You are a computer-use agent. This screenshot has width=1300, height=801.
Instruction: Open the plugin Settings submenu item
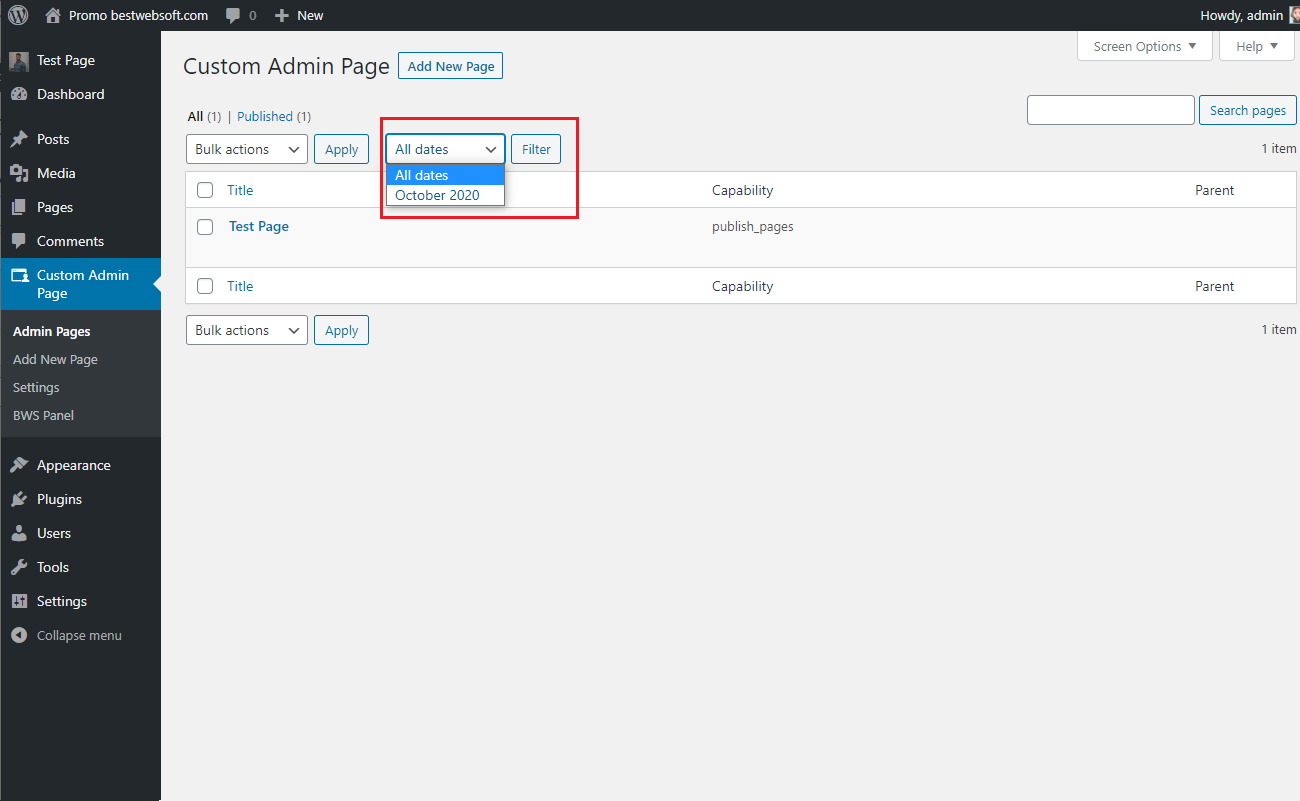36,387
